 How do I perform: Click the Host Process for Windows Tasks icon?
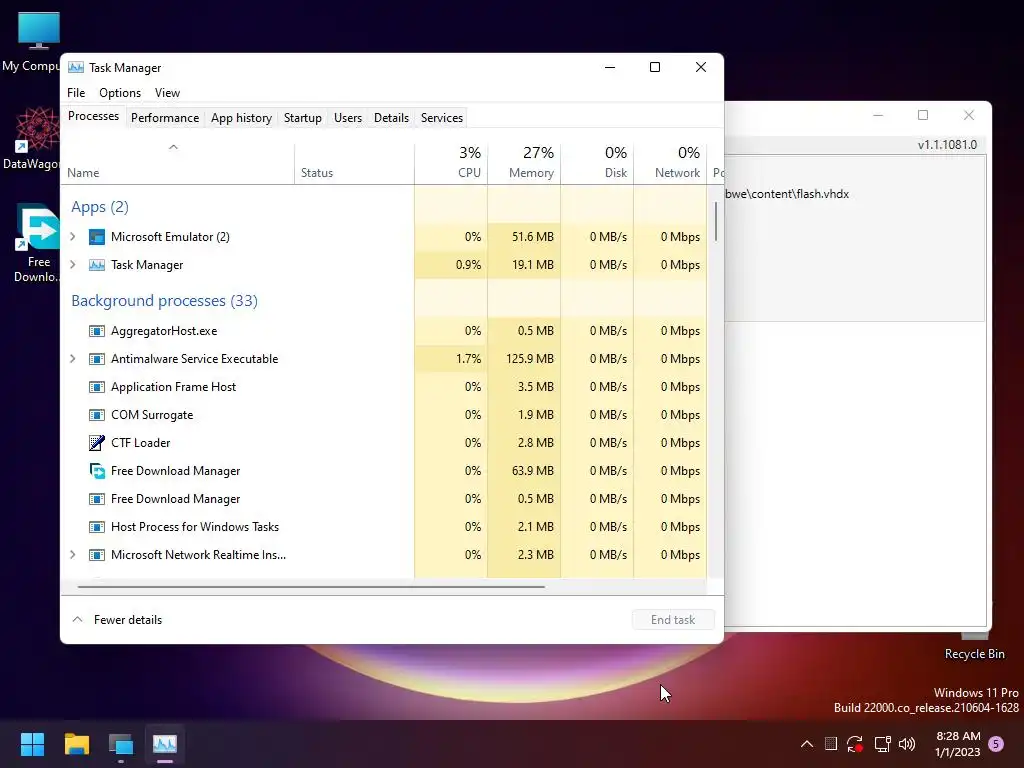[x=97, y=527]
